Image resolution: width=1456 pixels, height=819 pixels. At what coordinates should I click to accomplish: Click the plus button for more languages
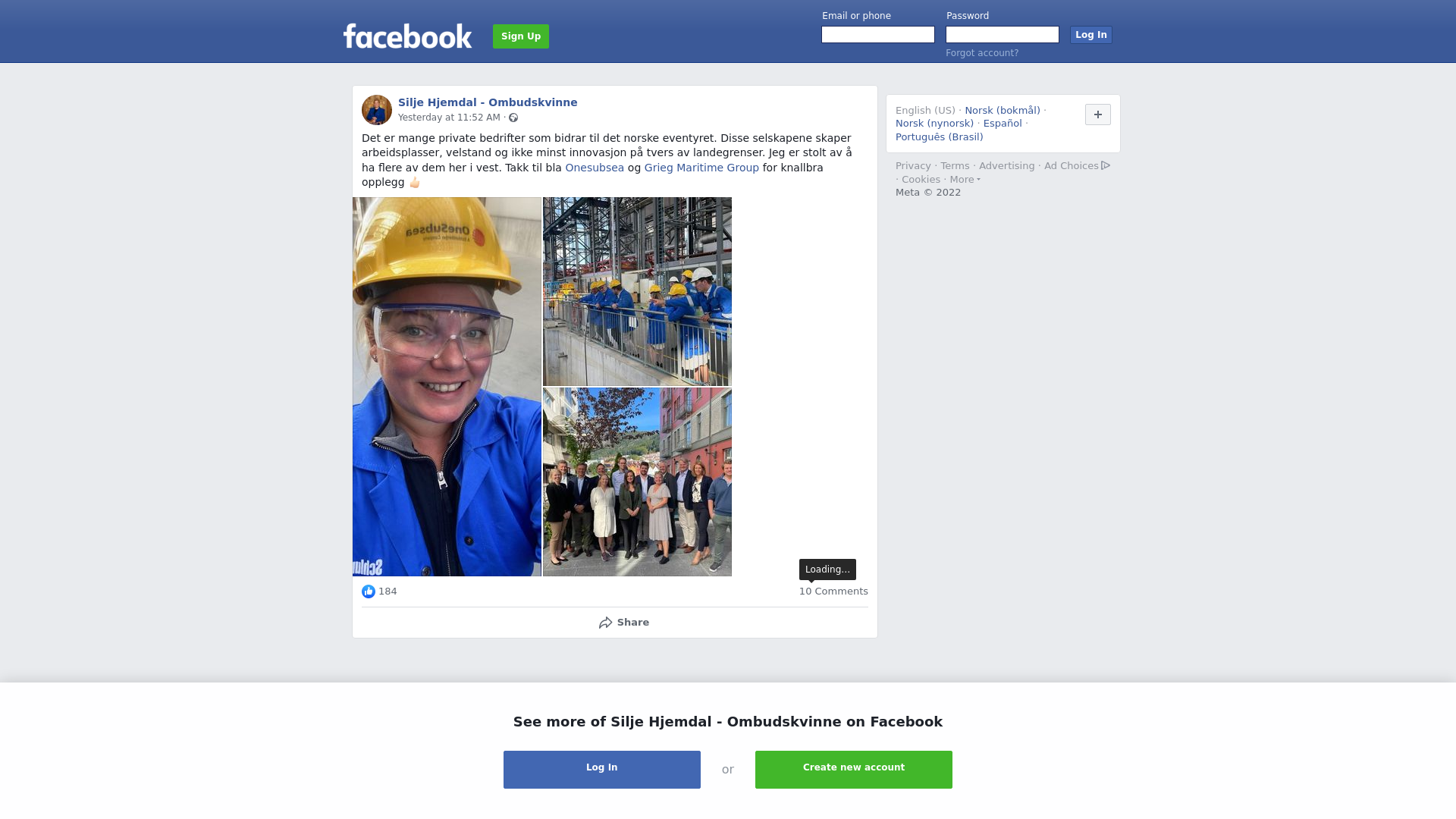(1098, 115)
